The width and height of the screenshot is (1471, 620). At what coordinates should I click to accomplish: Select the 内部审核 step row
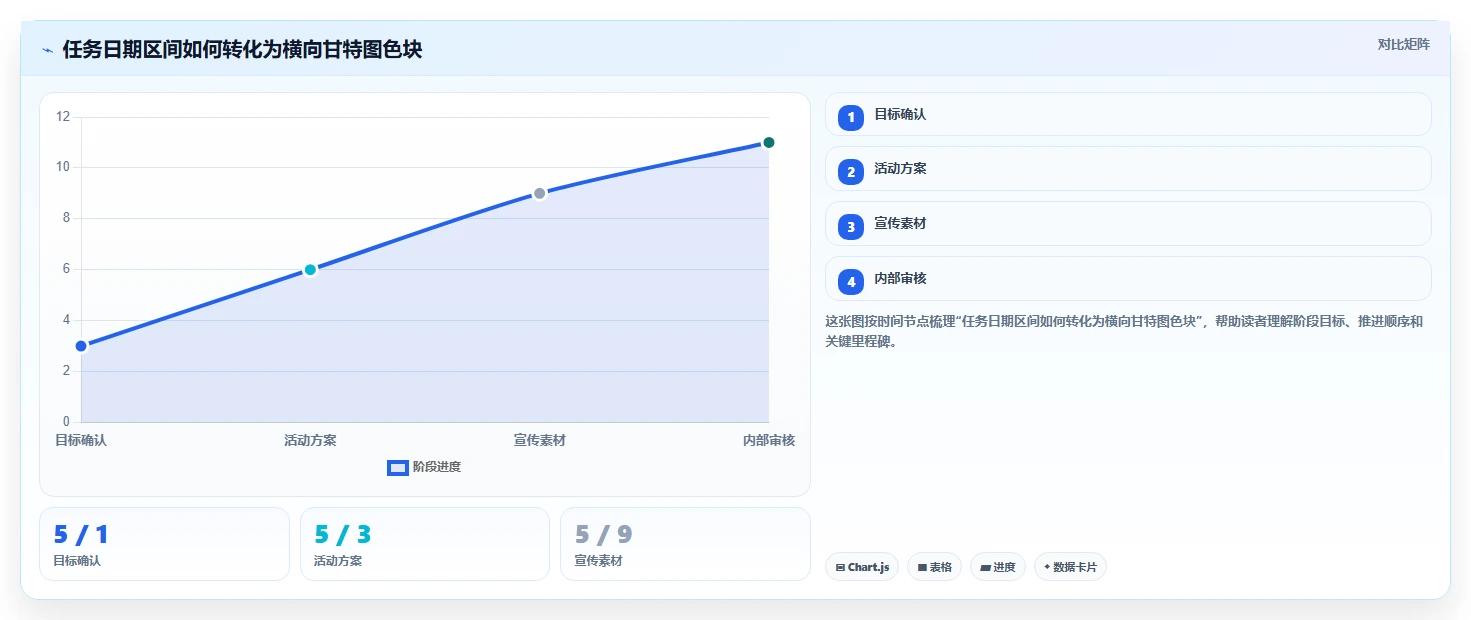pyautogui.click(x=1128, y=279)
